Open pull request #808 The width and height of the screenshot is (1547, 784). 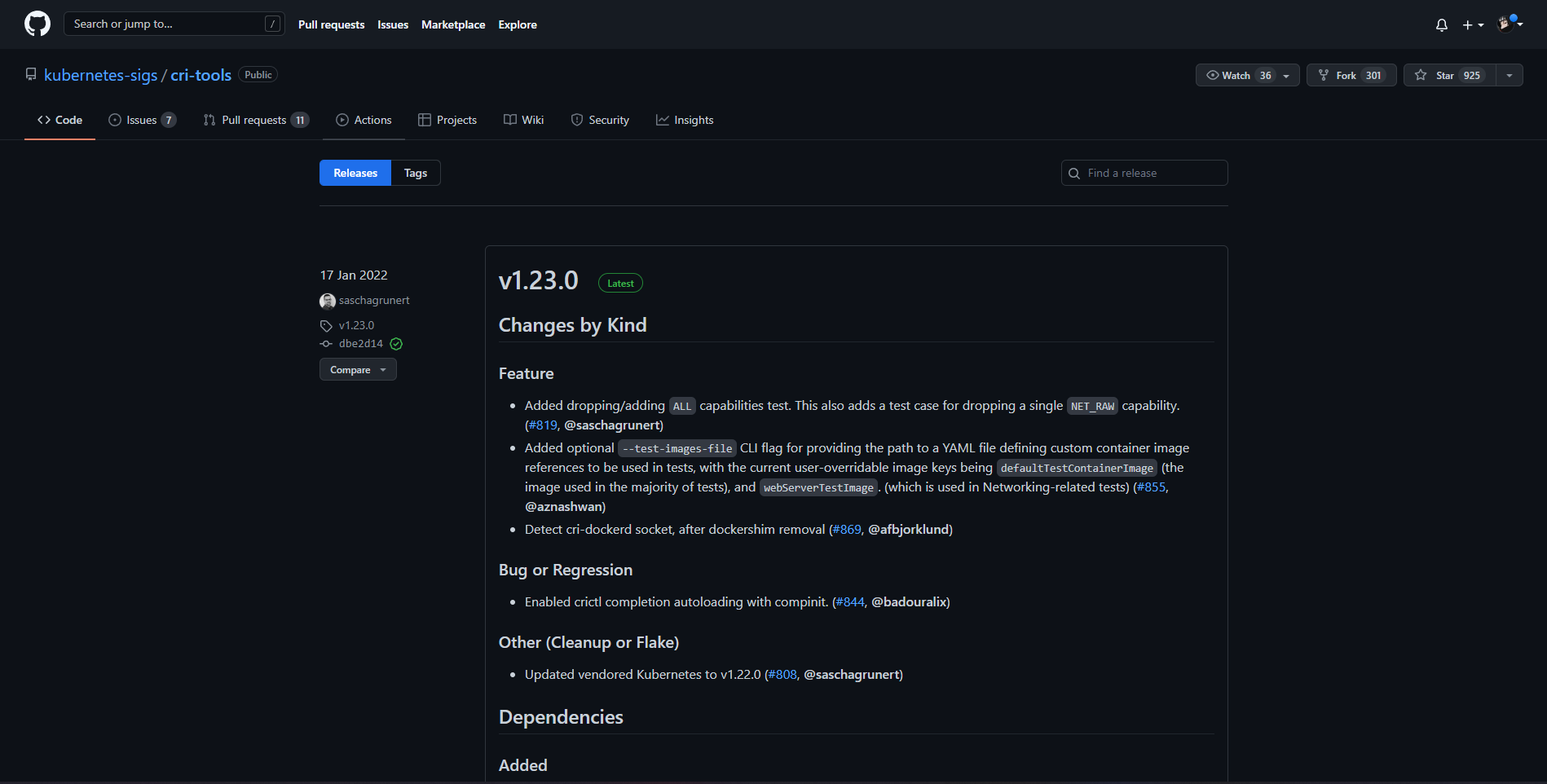(x=782, y=675)
